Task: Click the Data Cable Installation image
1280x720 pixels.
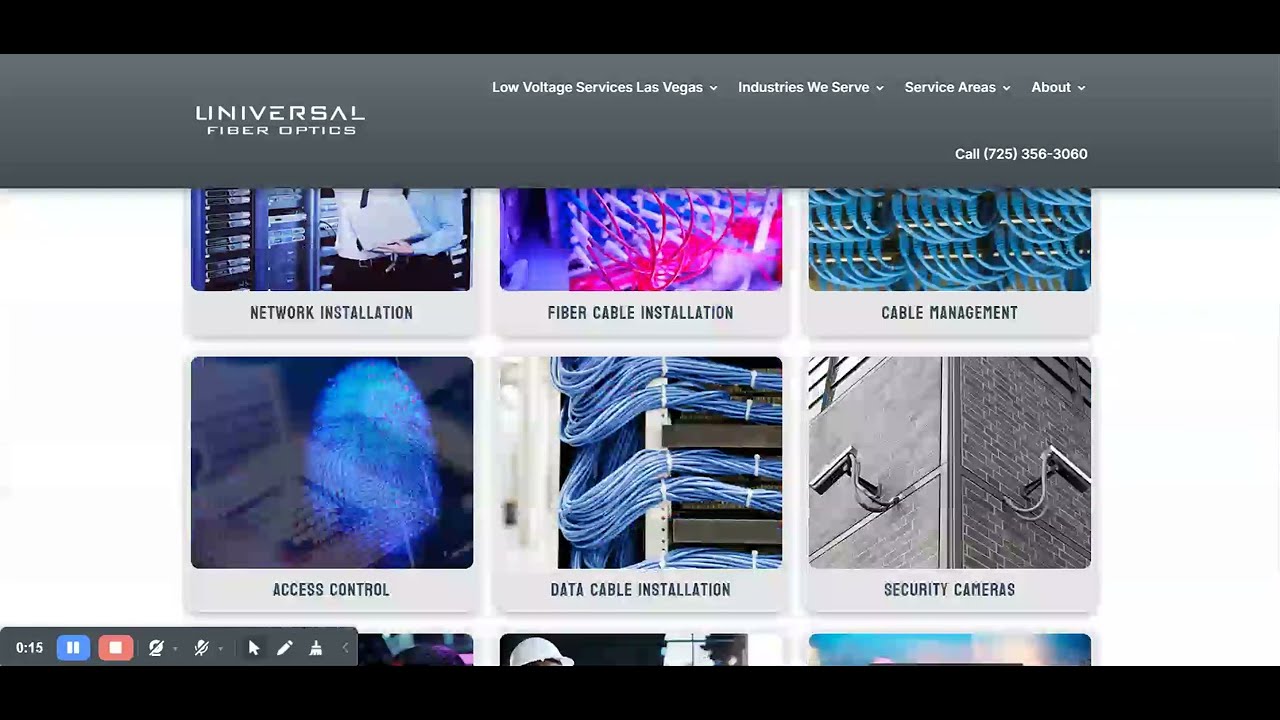Action: [641, 462]
